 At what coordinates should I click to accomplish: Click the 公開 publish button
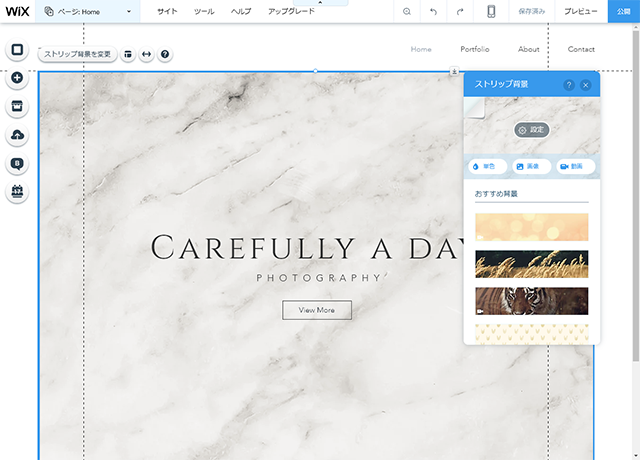(x=623, y=11)
